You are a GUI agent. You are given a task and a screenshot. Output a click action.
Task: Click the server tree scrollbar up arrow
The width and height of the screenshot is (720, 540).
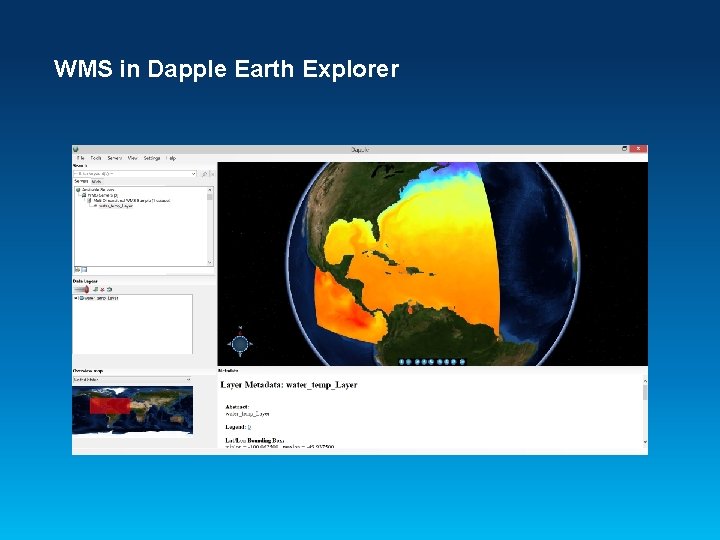tap(210, 190)
